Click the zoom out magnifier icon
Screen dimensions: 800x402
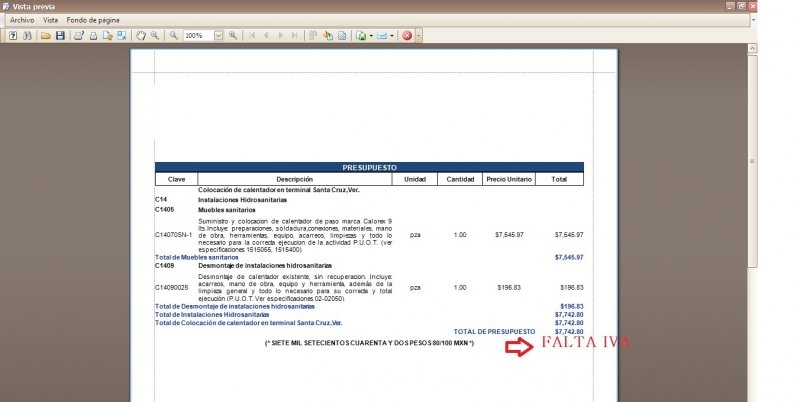(x=173, y=35)
